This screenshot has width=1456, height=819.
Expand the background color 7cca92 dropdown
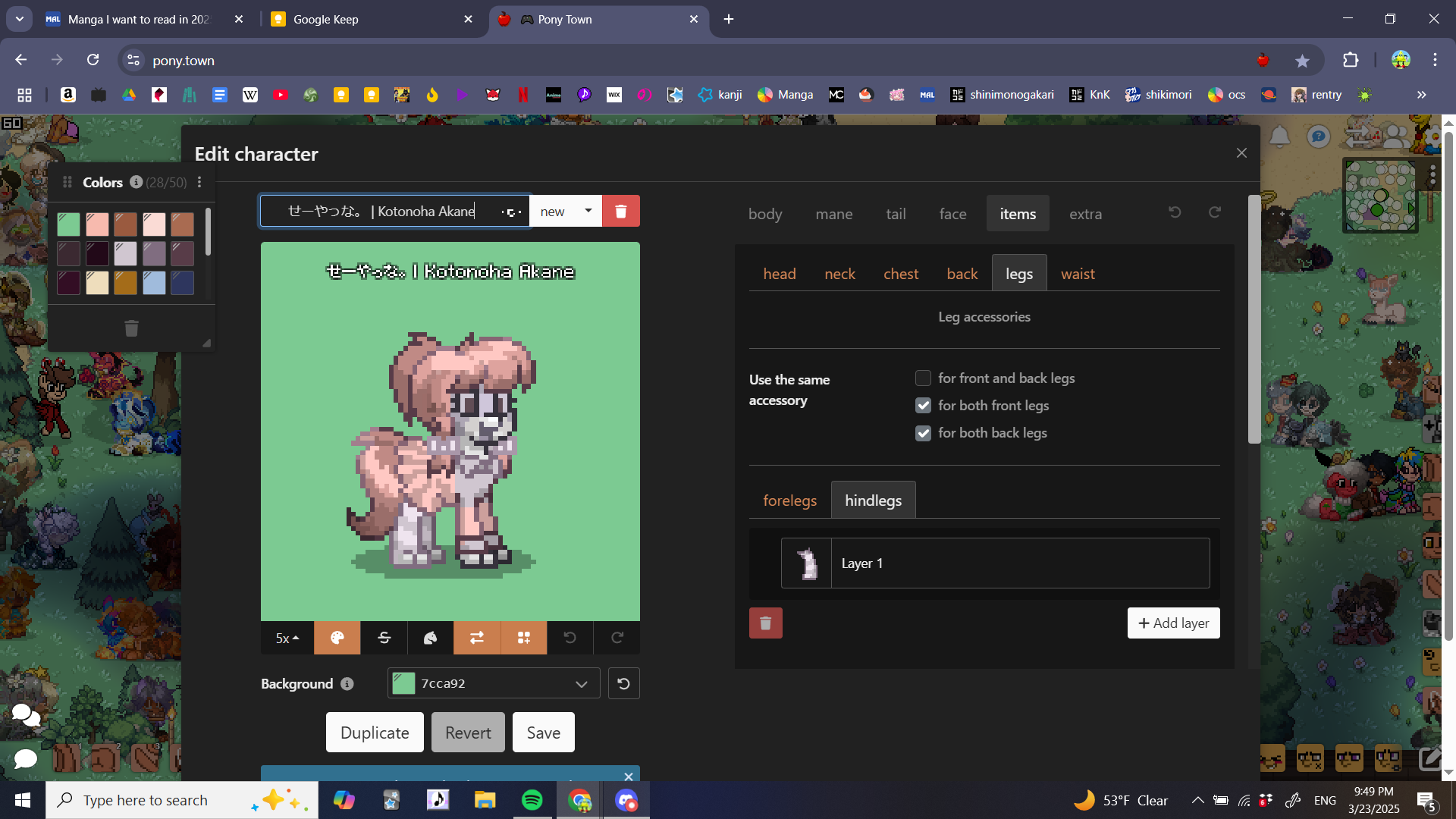[581, 683]
